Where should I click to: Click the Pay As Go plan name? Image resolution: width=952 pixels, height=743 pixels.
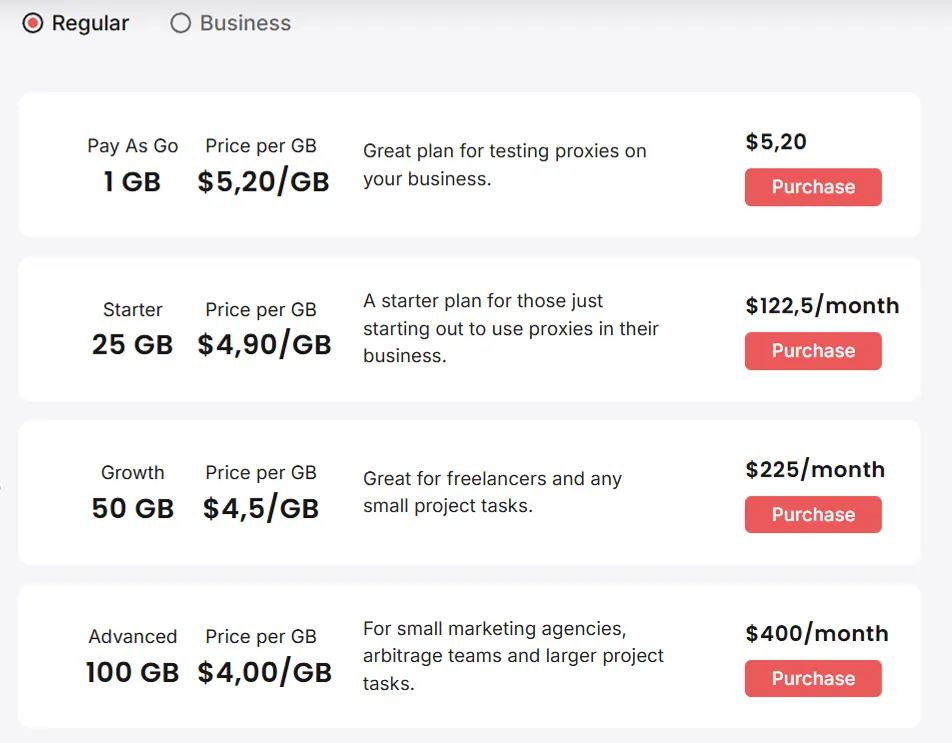coord(132,146)
